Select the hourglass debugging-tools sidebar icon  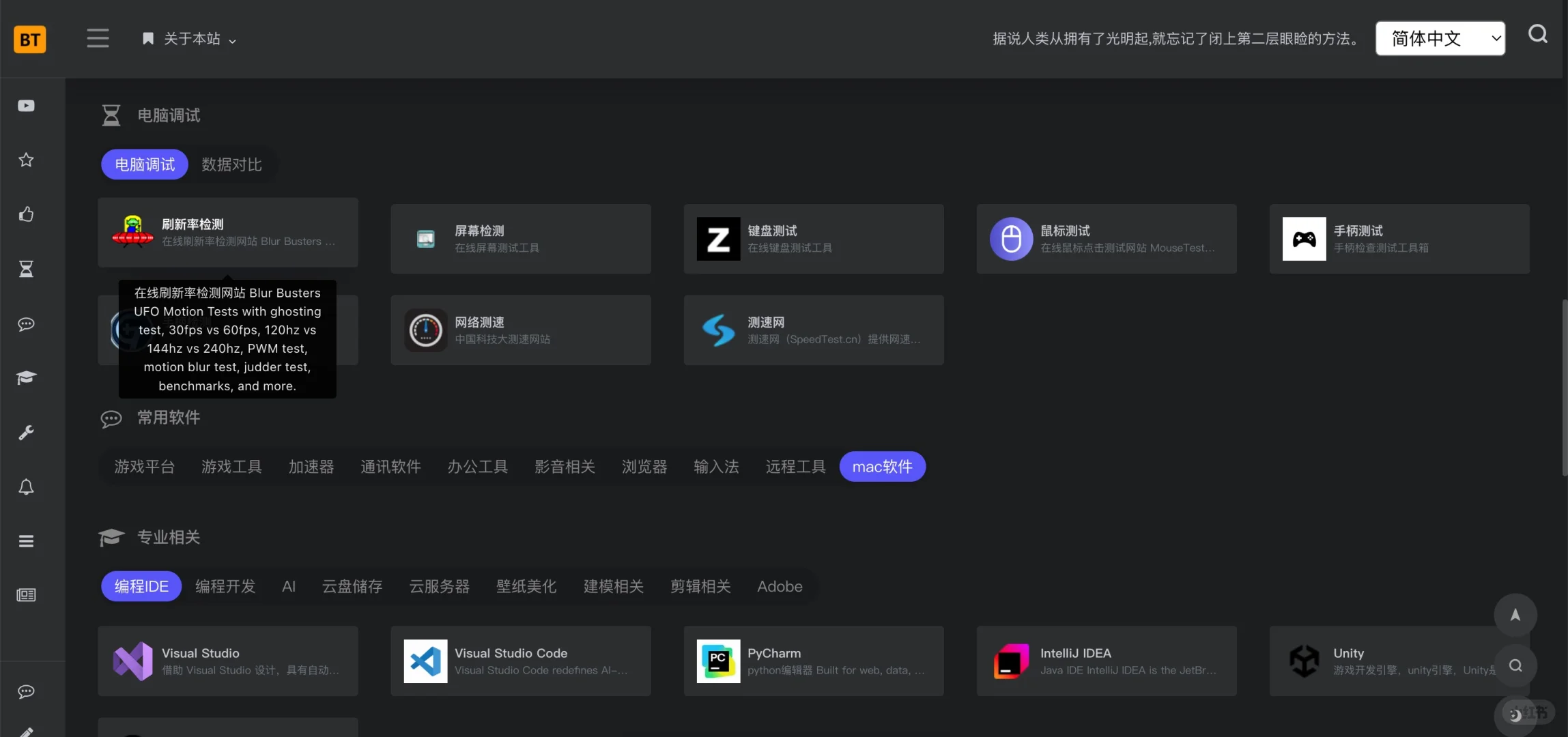[x=26, y=268]
